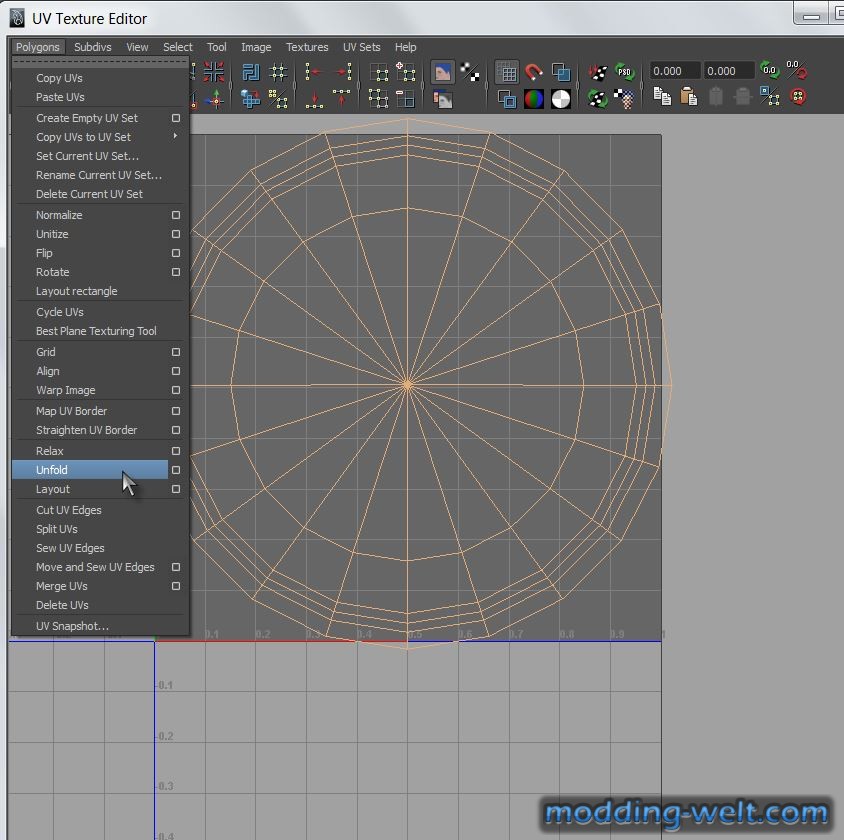The image size is (844, 840).
Task: Open the Normalize option box
Action: (x=176, y=215)
